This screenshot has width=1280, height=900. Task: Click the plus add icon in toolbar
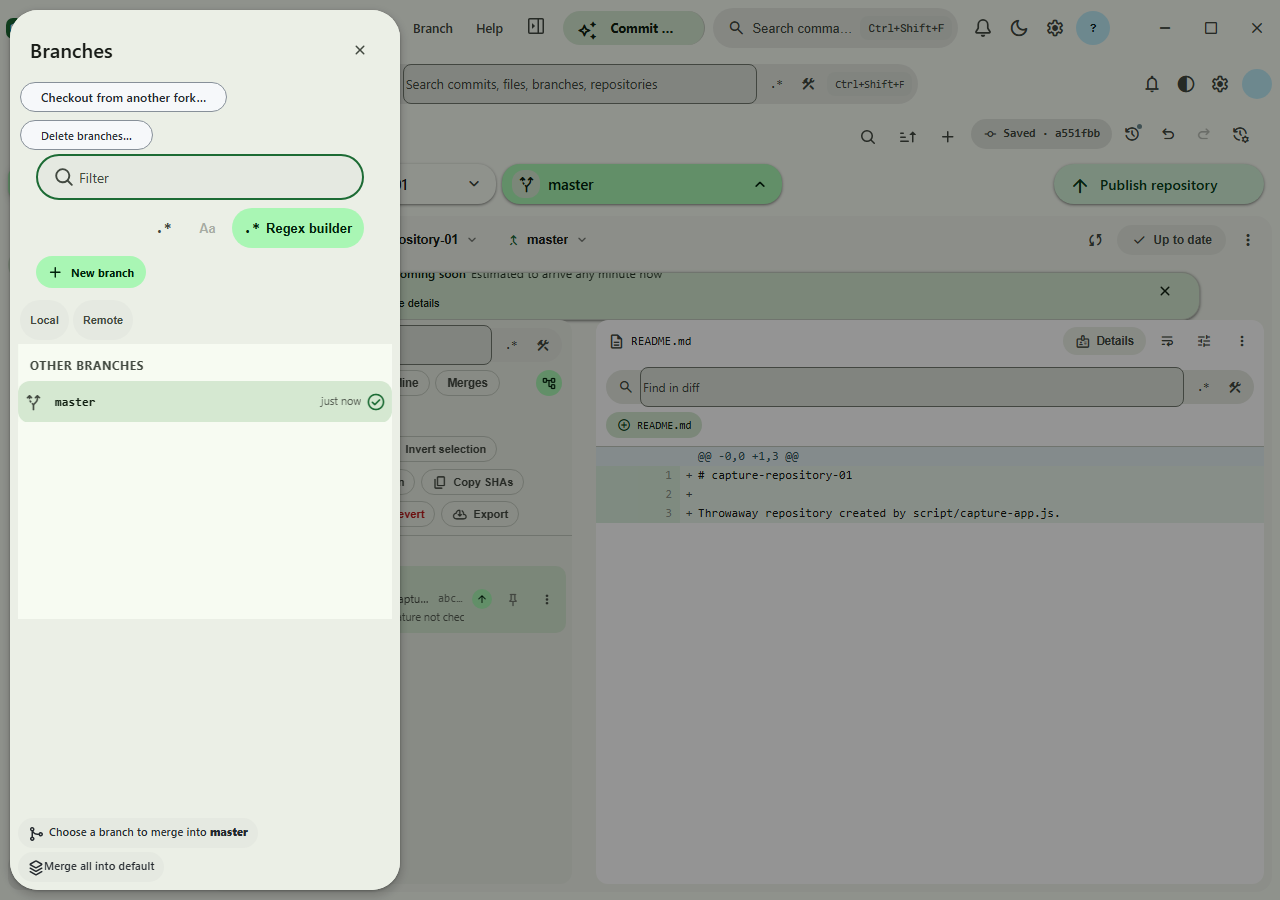pos(947,136)
